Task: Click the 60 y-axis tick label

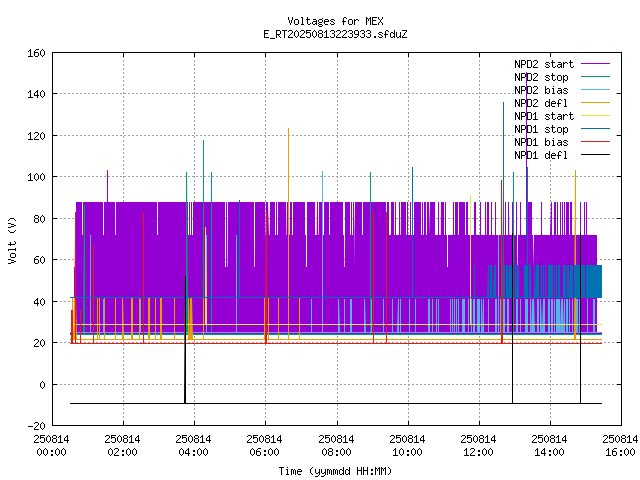Action: coord(39,260)
